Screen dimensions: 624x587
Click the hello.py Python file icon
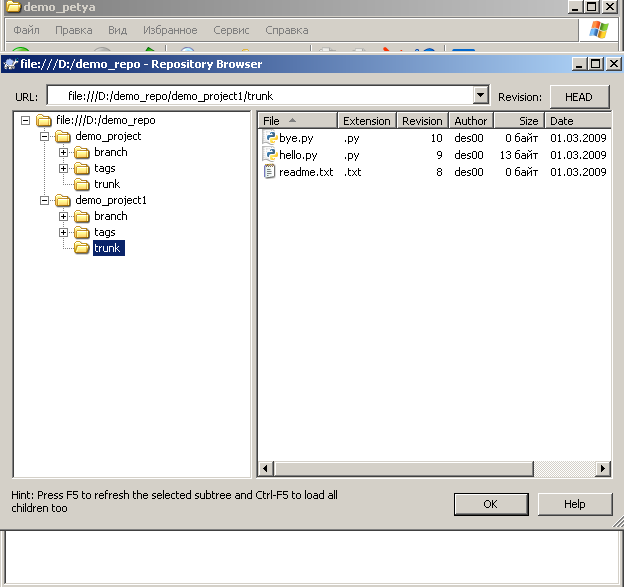click(x=270, y=155)
